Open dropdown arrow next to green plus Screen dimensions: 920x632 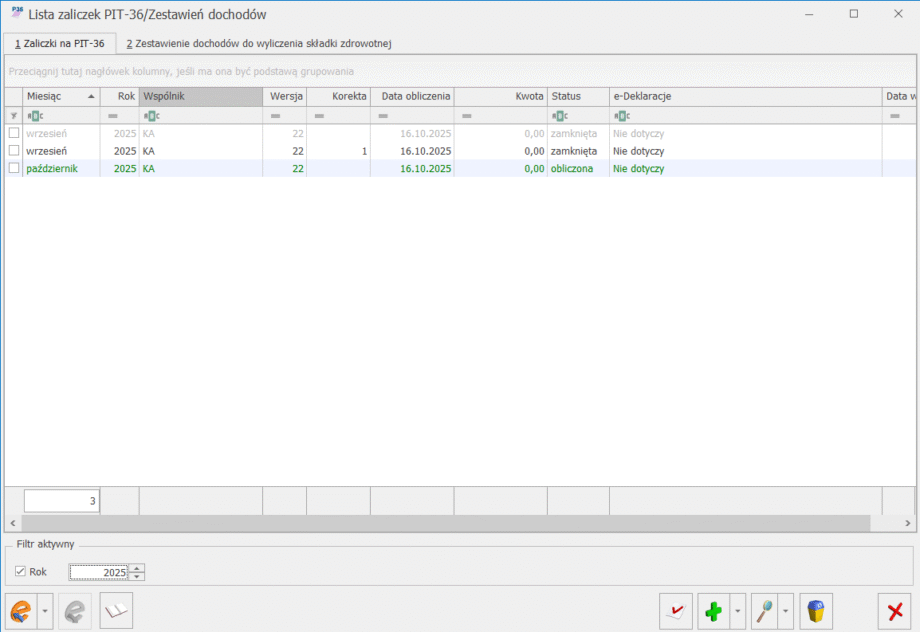pyautogui.click(x=738, y=610)
